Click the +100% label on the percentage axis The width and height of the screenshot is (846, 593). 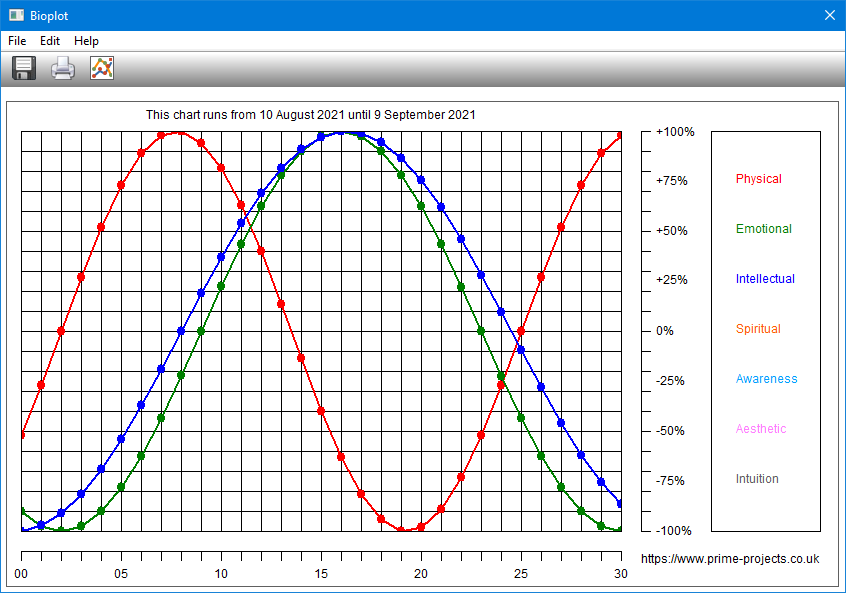(675, 132)
